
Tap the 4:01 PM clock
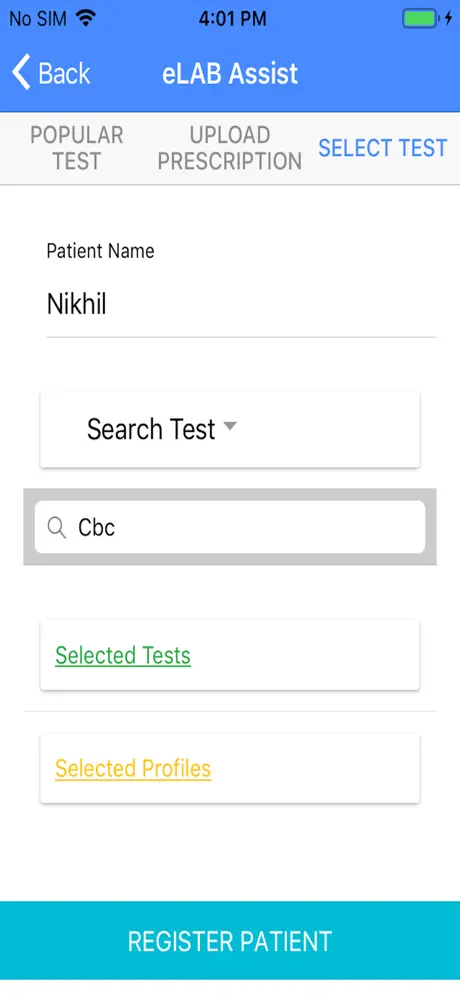233,18
